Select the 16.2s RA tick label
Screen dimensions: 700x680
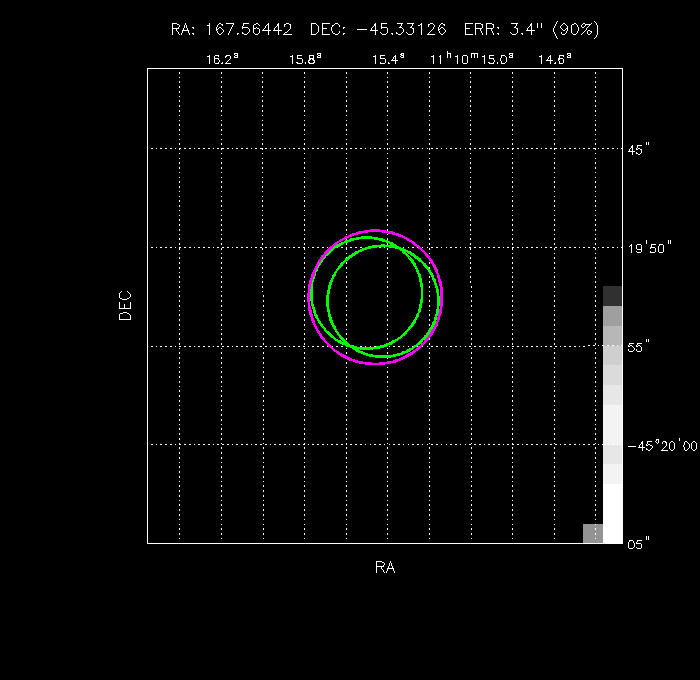pos(221,59)
